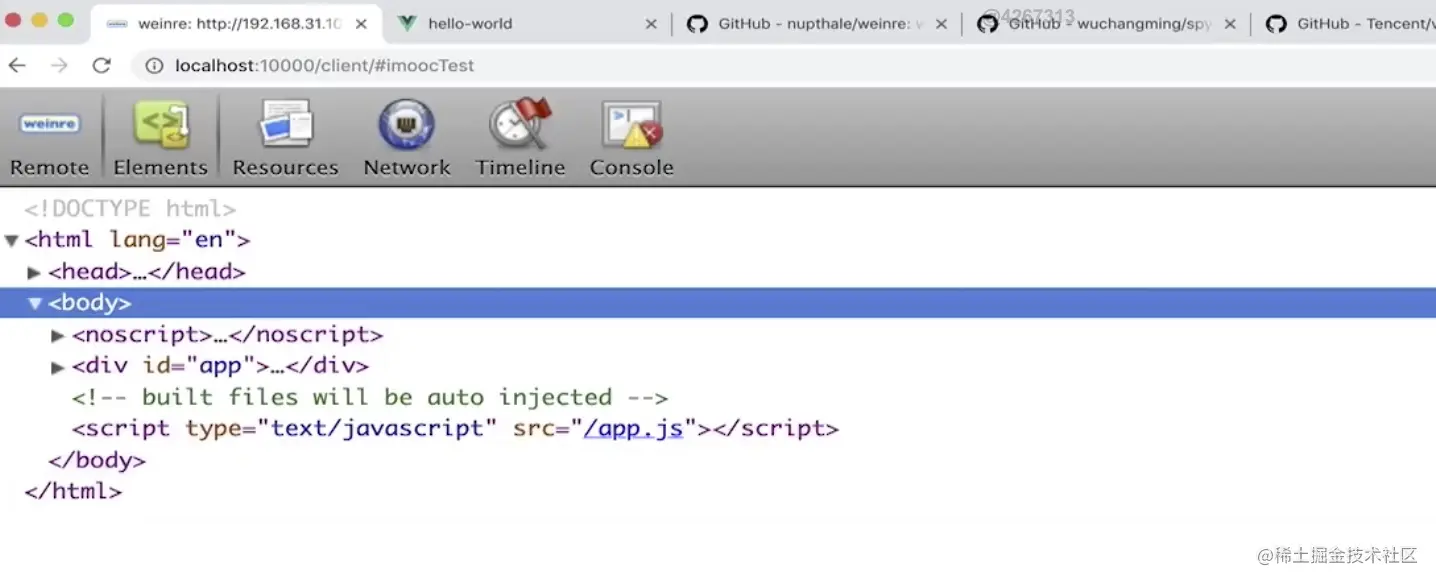Collapse the html element node
The width and height of the screenshot is (1436, 584).
[x=12, y=241]
